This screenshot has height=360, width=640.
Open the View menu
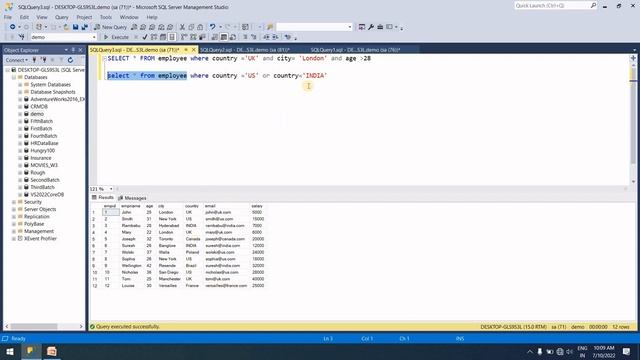pos(42,17)
